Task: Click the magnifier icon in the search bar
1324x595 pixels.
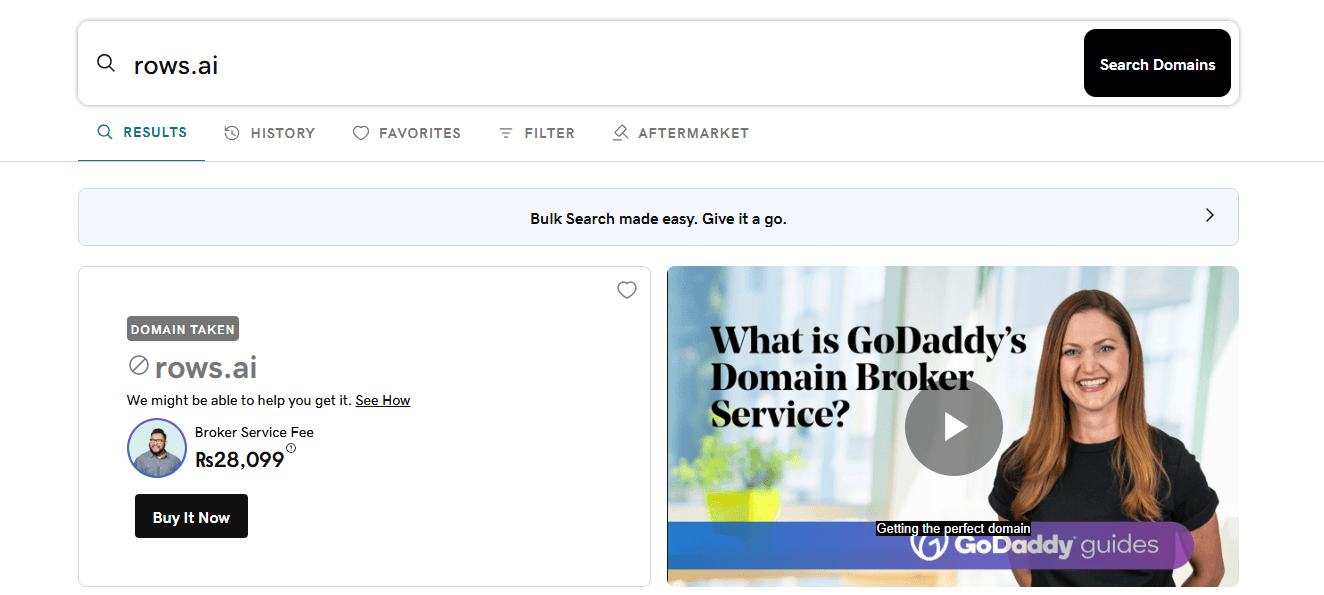Action: (106, 64)
